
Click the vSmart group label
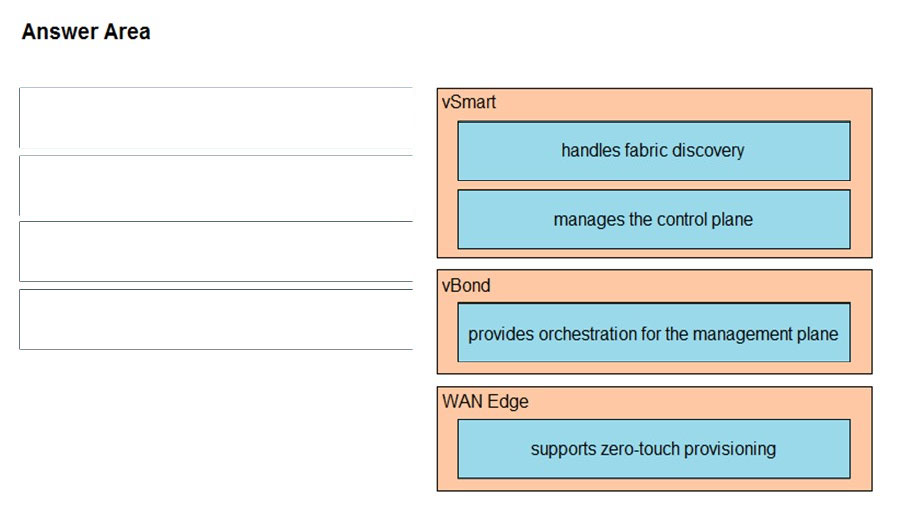point(469,102)
